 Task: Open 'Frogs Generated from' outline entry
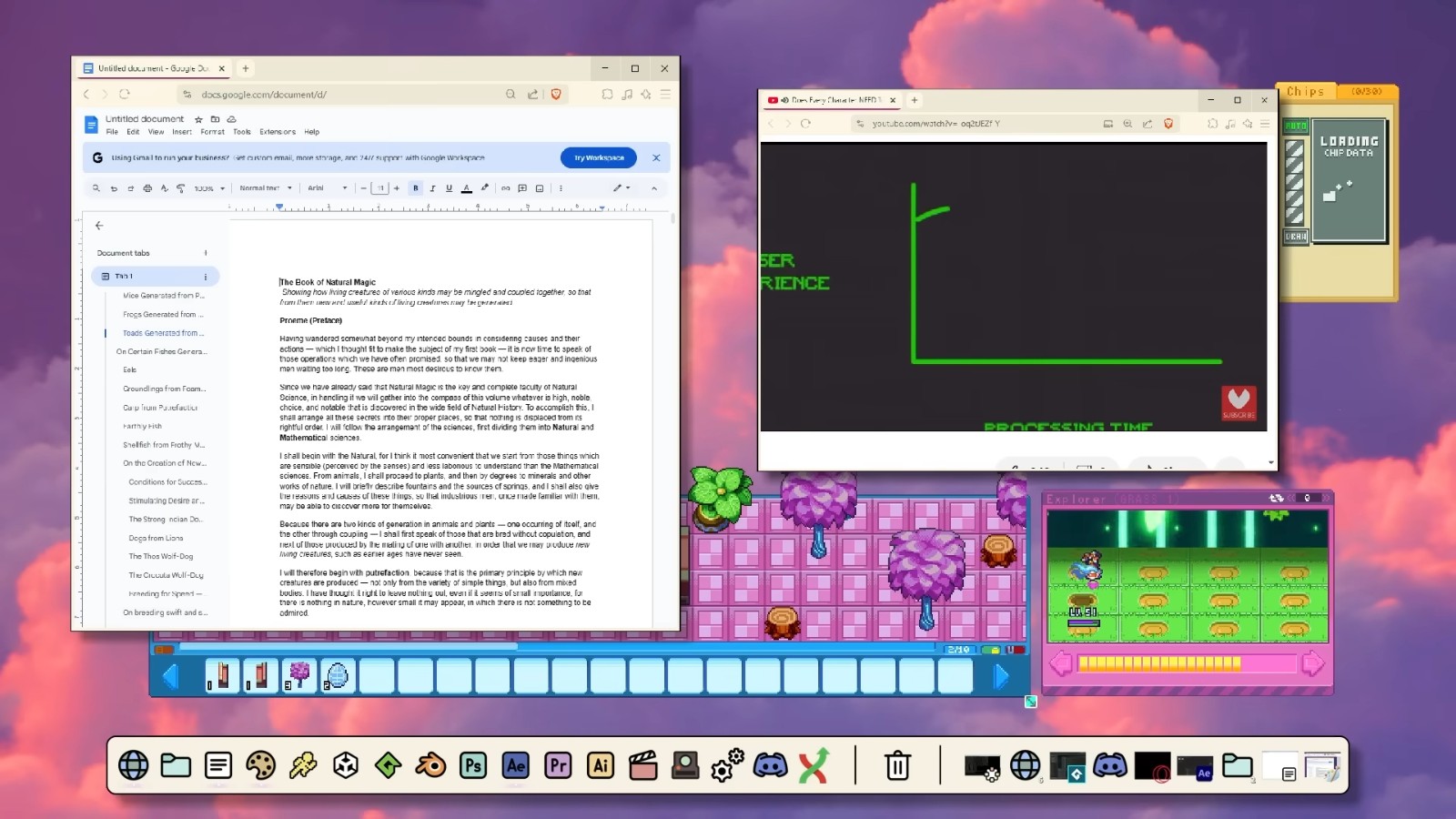pos(160,314)
